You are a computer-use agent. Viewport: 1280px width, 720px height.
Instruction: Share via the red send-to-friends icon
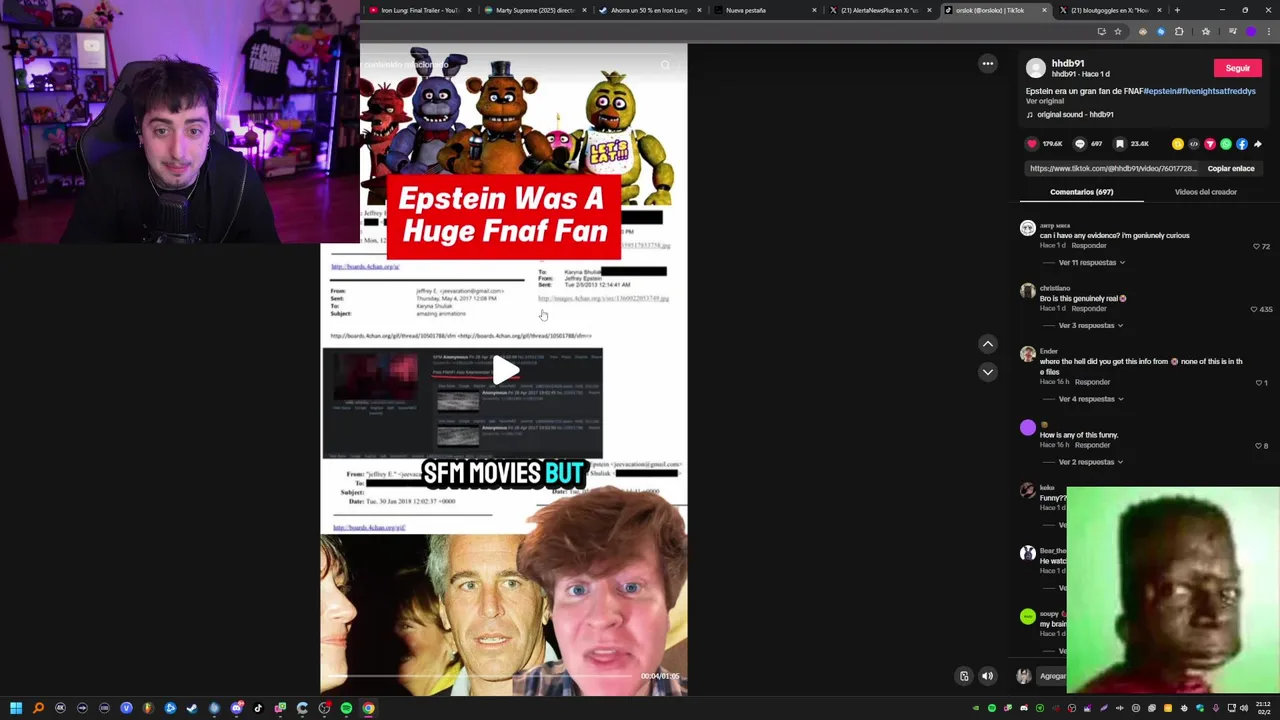(x=1210, y=144)
